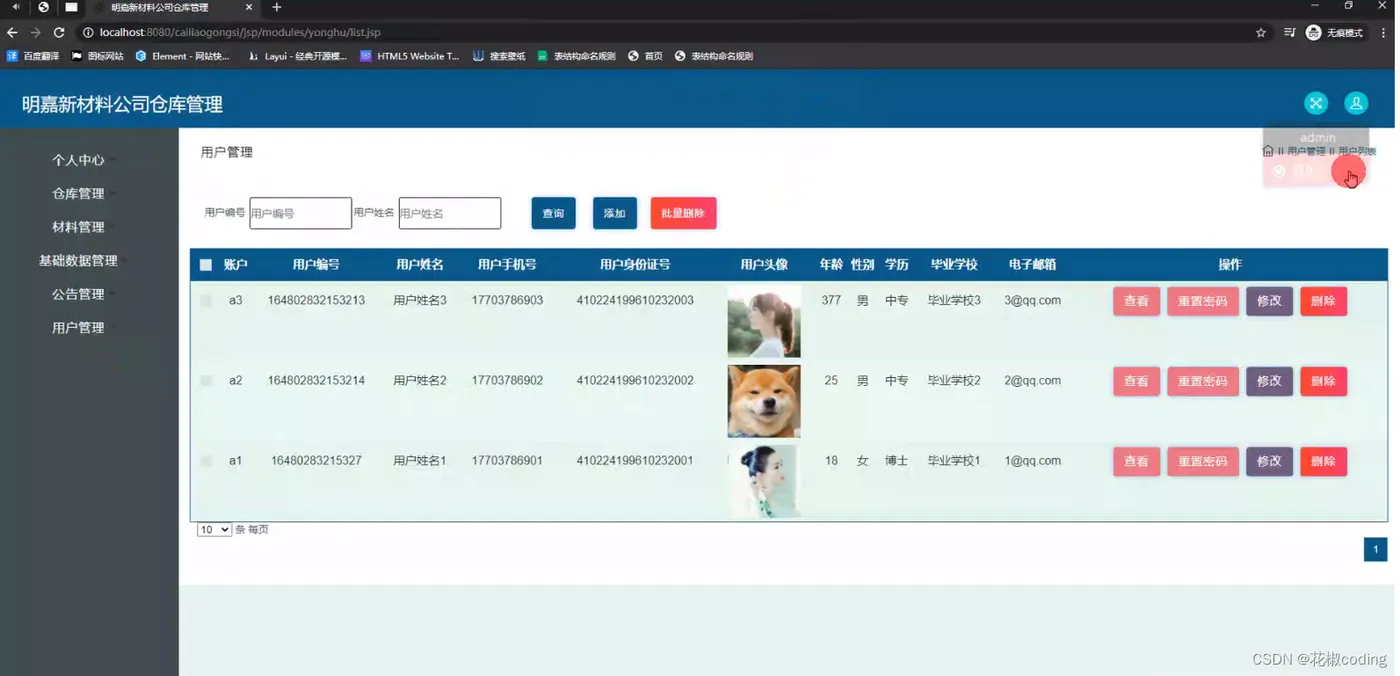
Task: Open the rows-per-page dropdown showing 10
Action: (214, 530)
